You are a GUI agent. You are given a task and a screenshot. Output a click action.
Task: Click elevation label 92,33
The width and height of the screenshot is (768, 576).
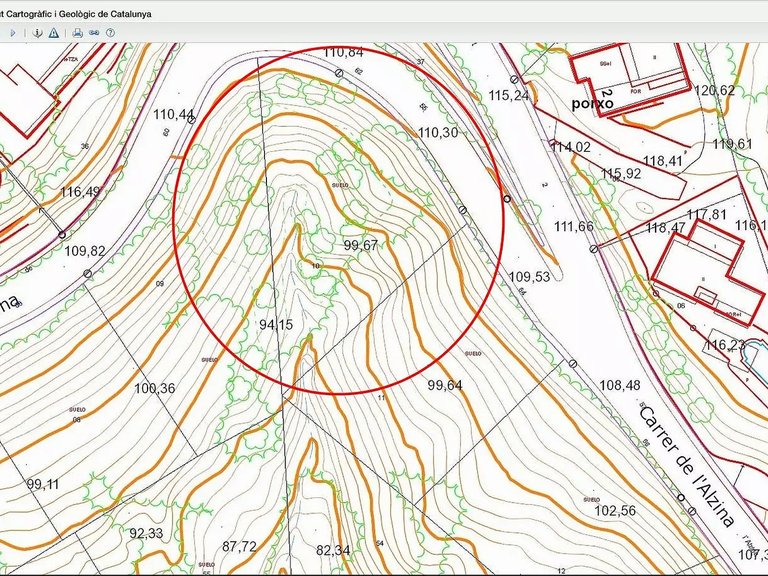146,533
